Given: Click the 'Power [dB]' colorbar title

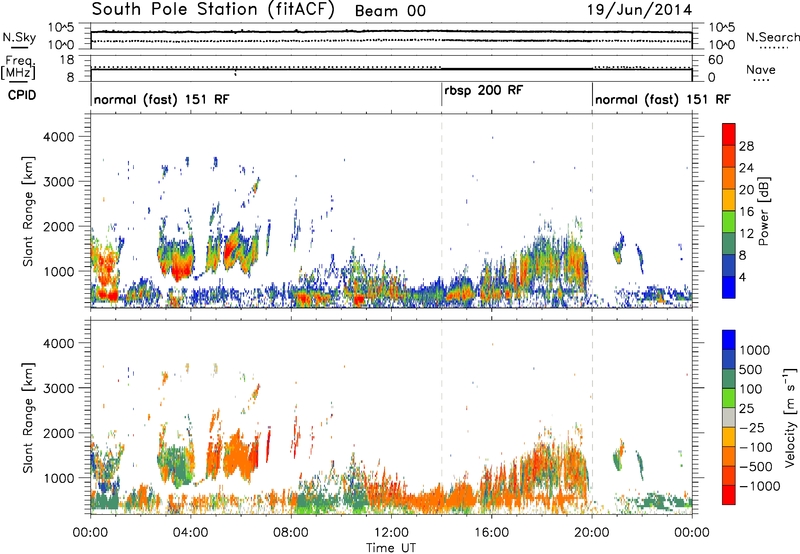Looking at the screenshot, I should click(763, 211).
